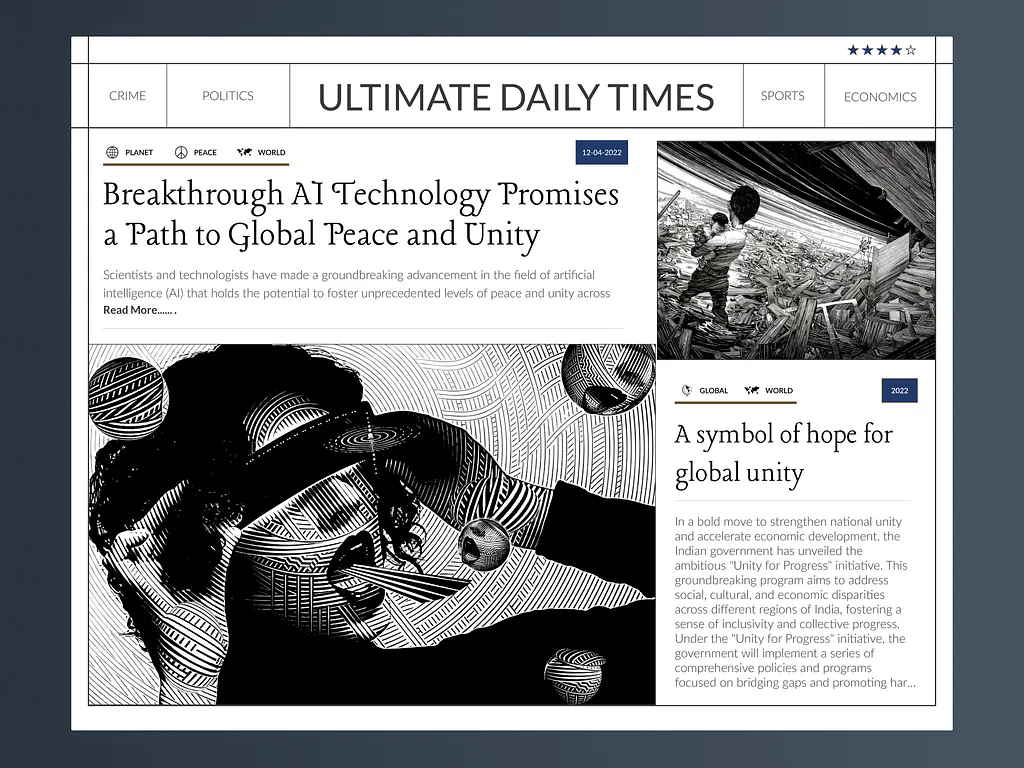Select the World tag in side article

(779, 391)
